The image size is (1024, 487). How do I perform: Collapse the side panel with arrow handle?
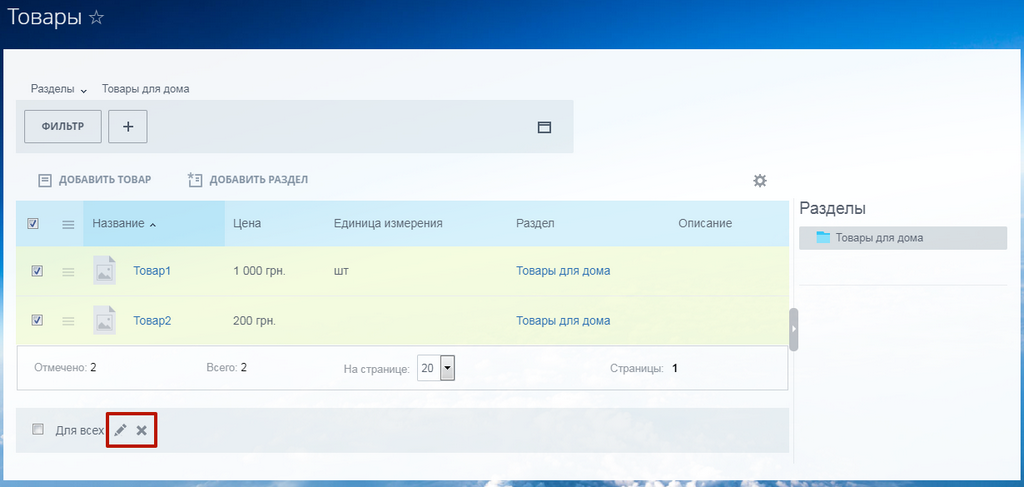793,330
